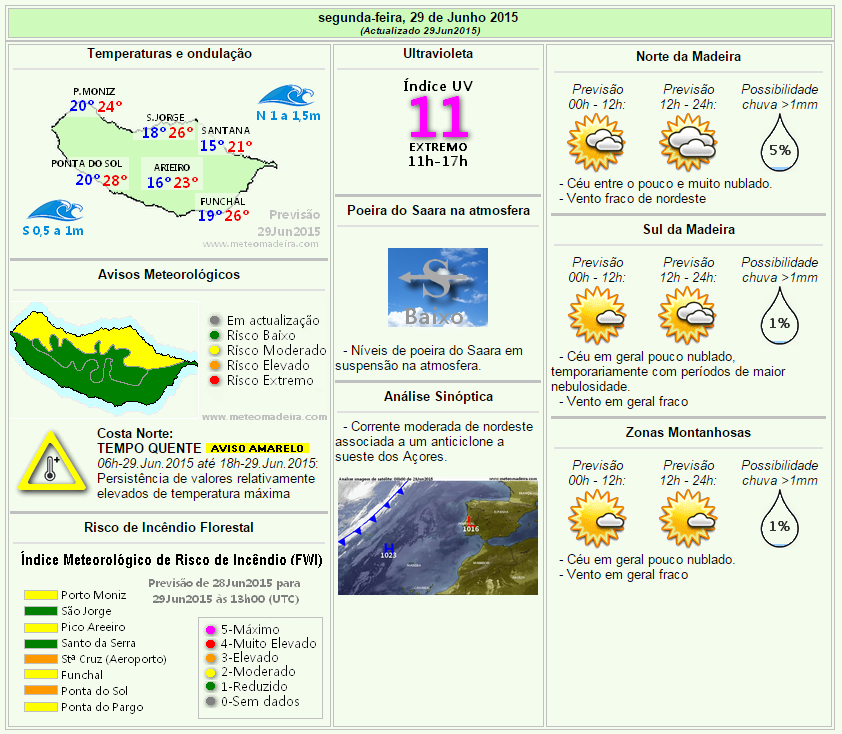This screenshot has height=734, width=842.
Task: Click the Ultravioleta section heading
Action: click(x=438, y=53)
